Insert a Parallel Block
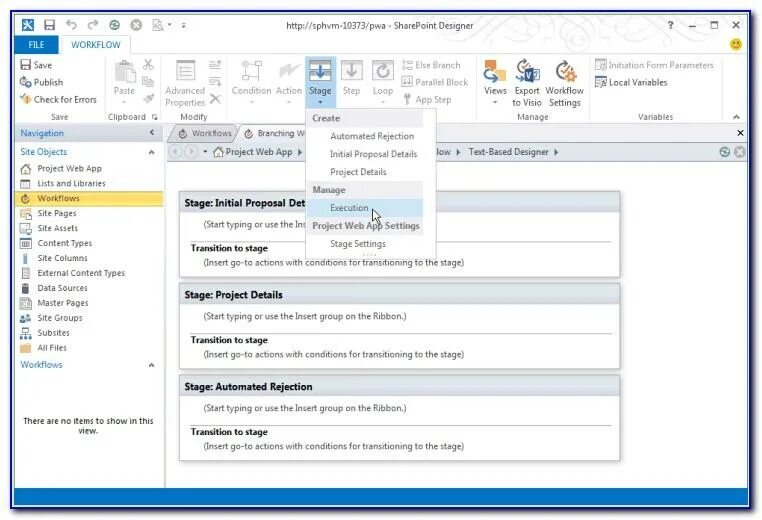 tap(435, 82)
